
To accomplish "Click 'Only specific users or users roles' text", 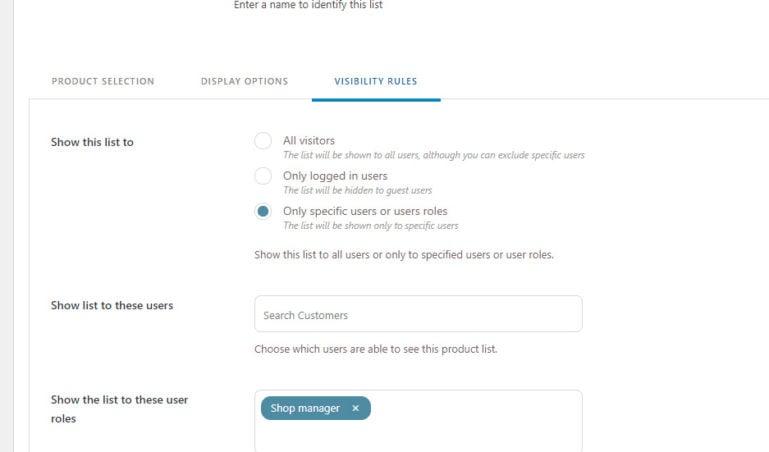I will point(365,211).
